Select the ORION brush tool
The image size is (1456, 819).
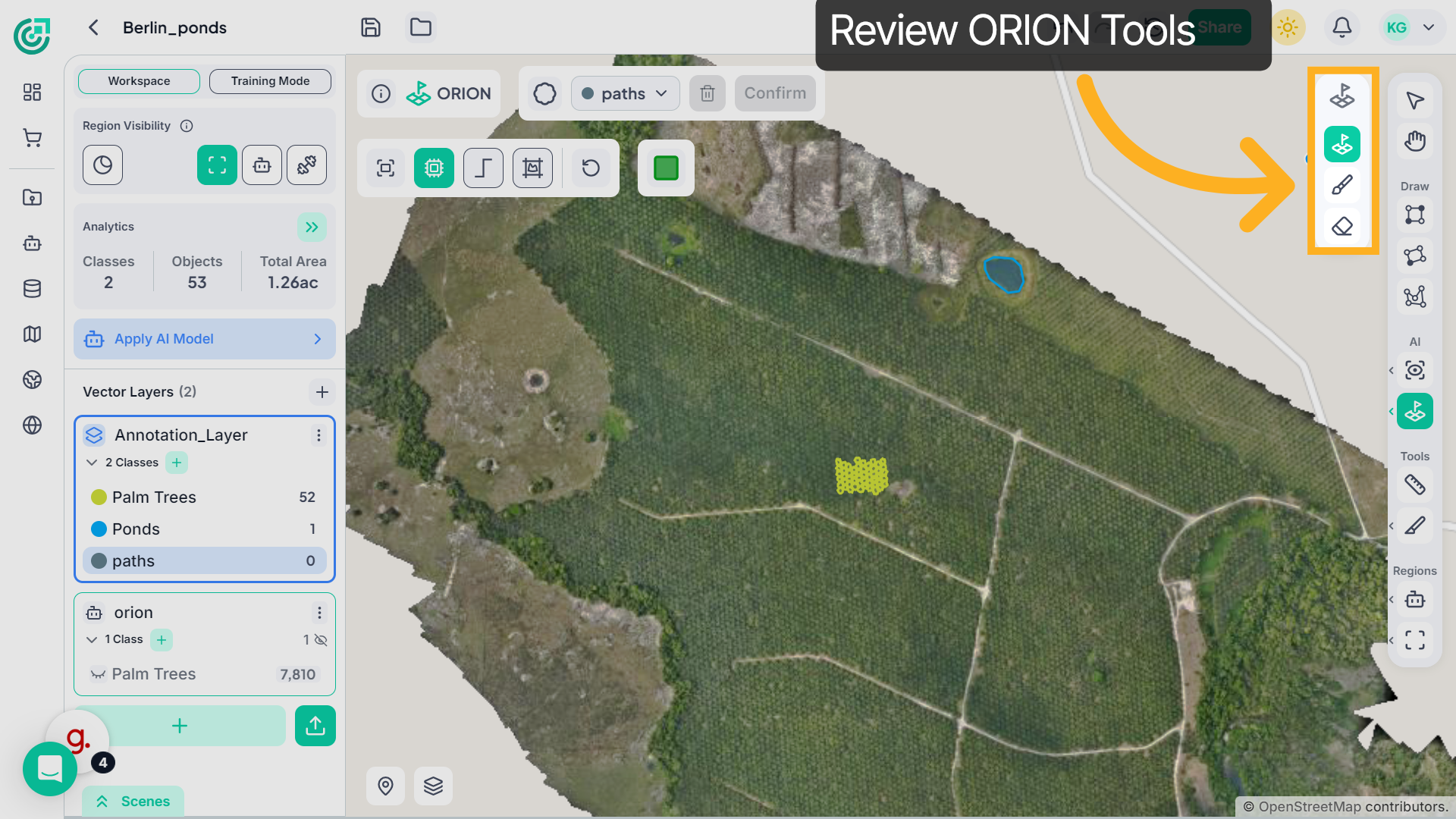(1342, 185)
